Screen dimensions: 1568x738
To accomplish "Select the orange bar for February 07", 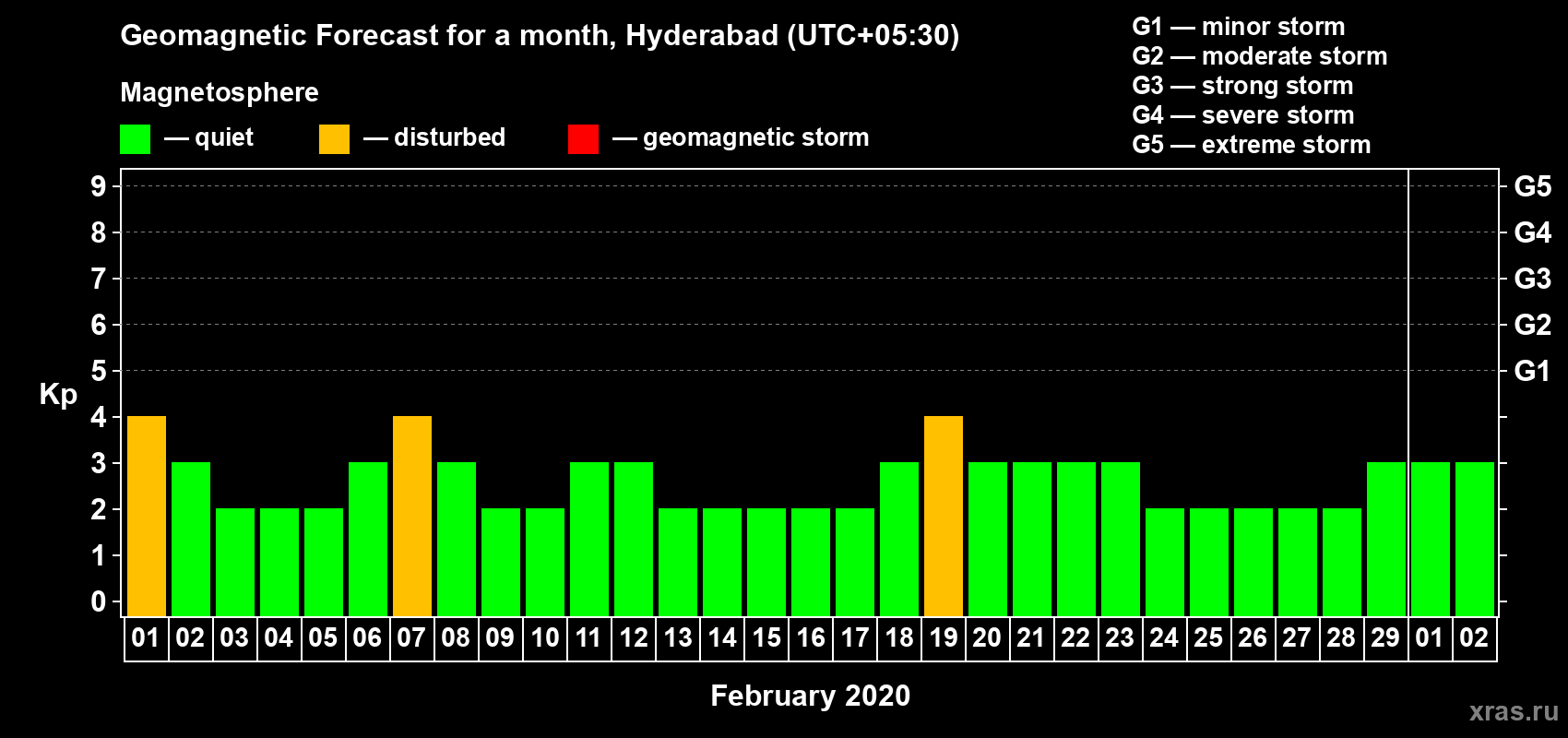I will coord(412,516).
